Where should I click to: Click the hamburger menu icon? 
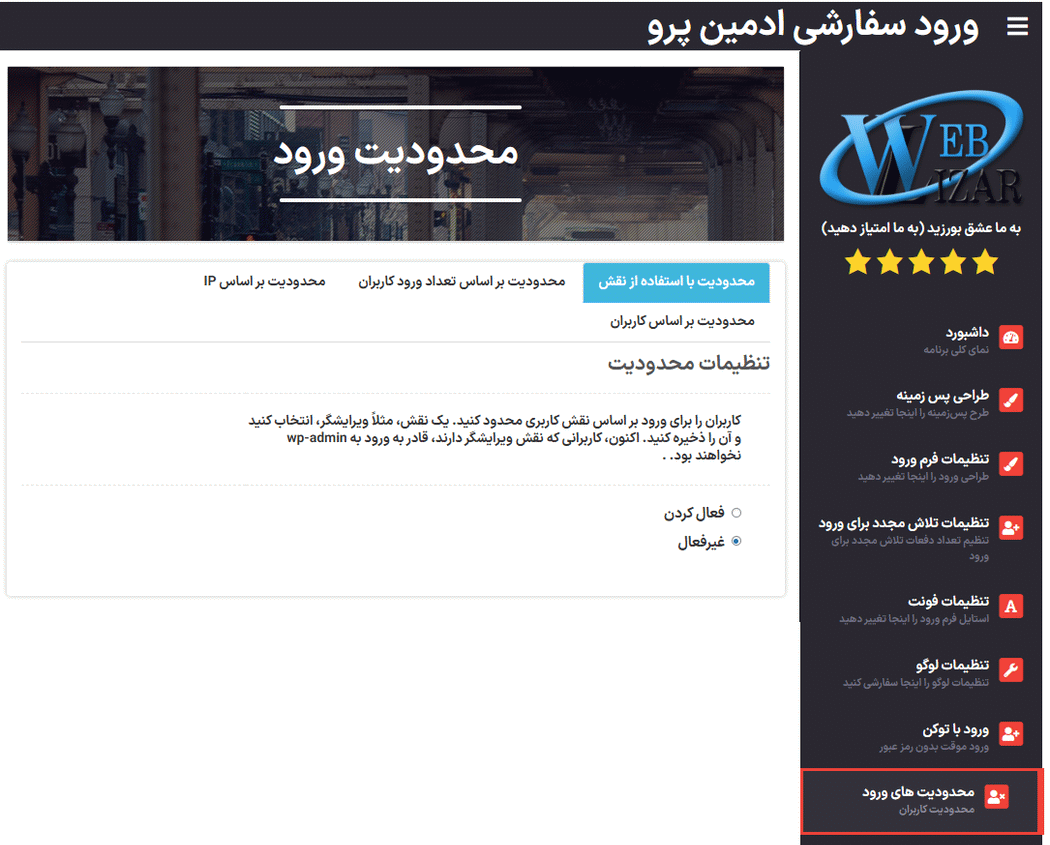[x=1017, y=27]
